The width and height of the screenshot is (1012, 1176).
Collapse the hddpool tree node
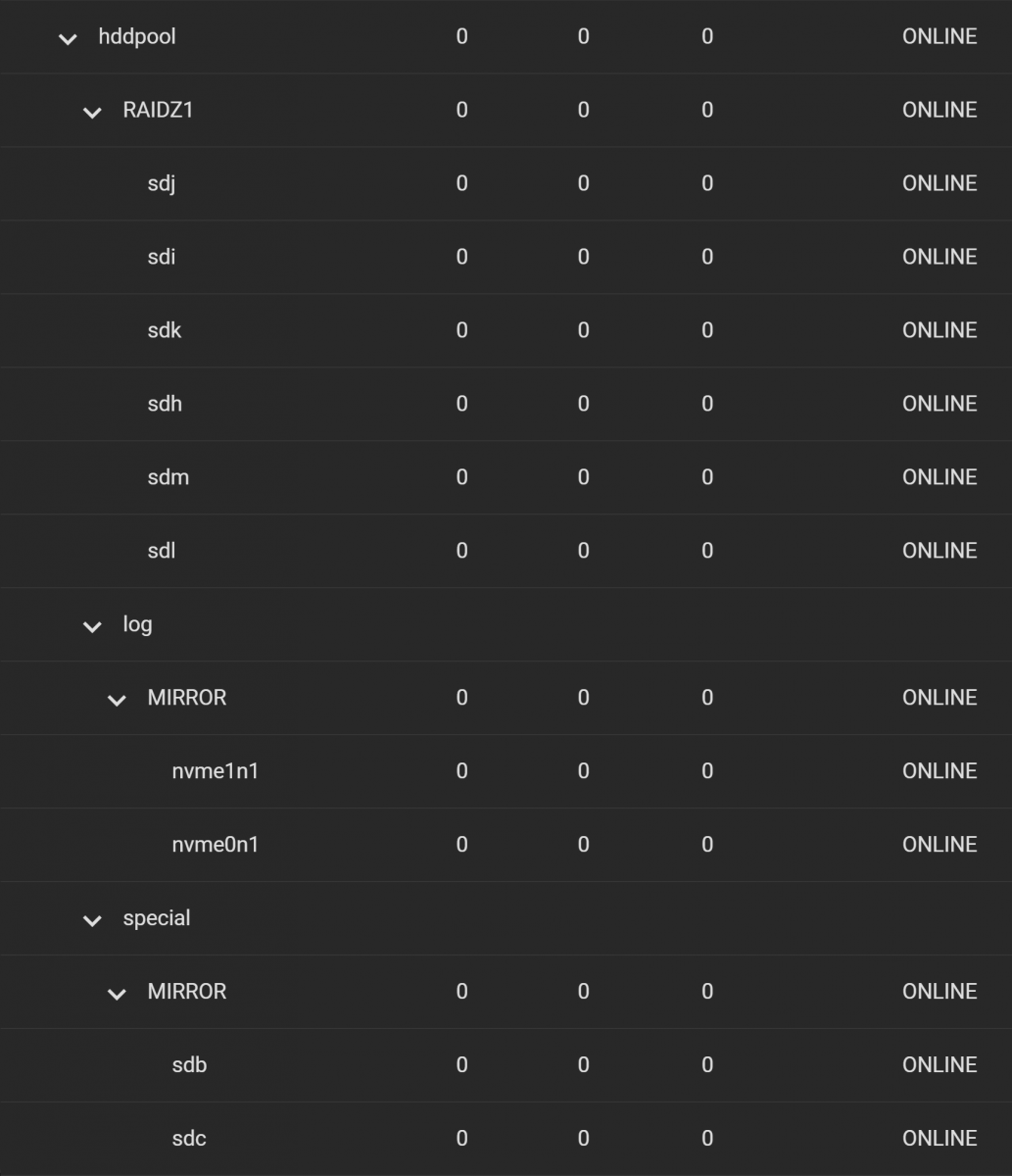point(68,39)
